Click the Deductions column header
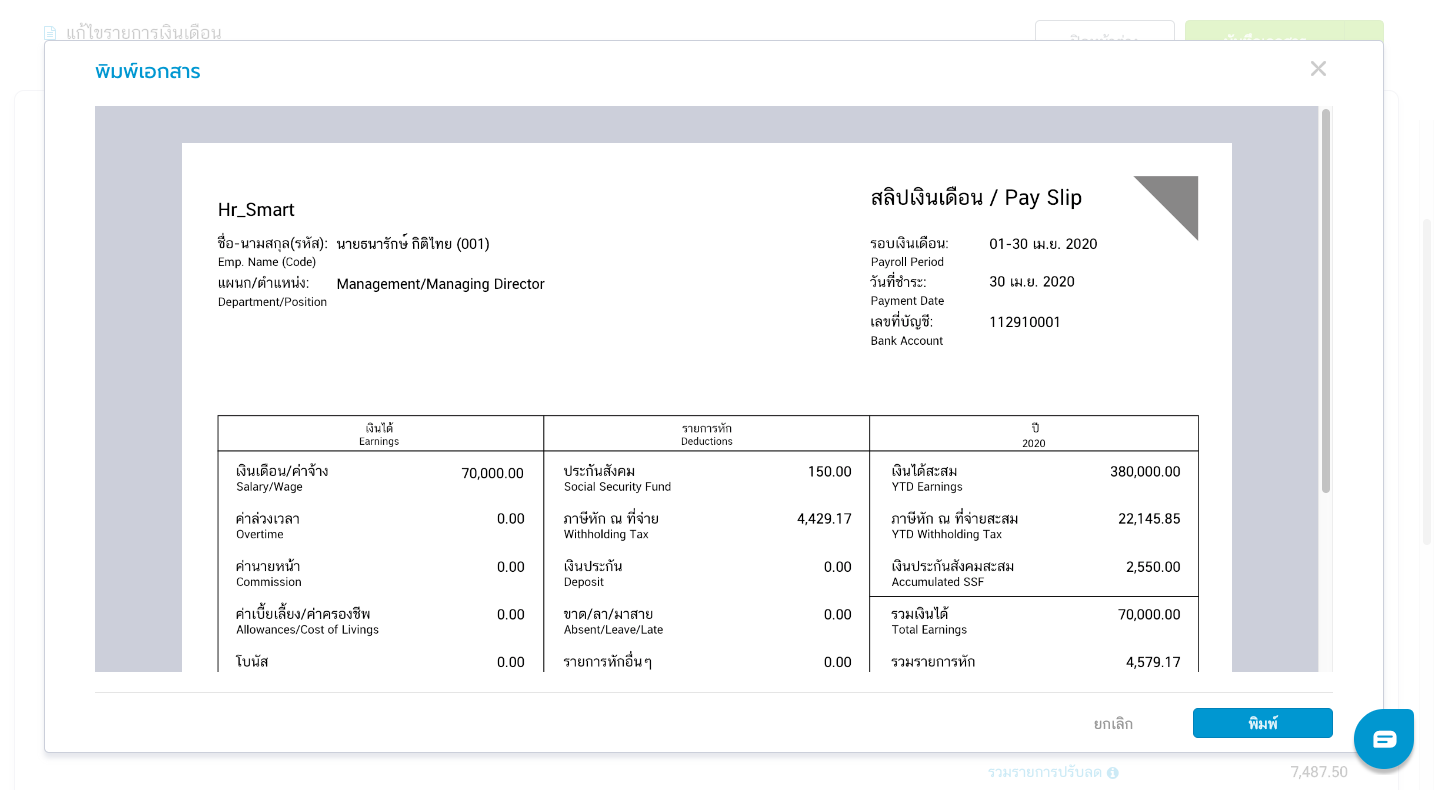1434x790 pixels. pos(707,434)
